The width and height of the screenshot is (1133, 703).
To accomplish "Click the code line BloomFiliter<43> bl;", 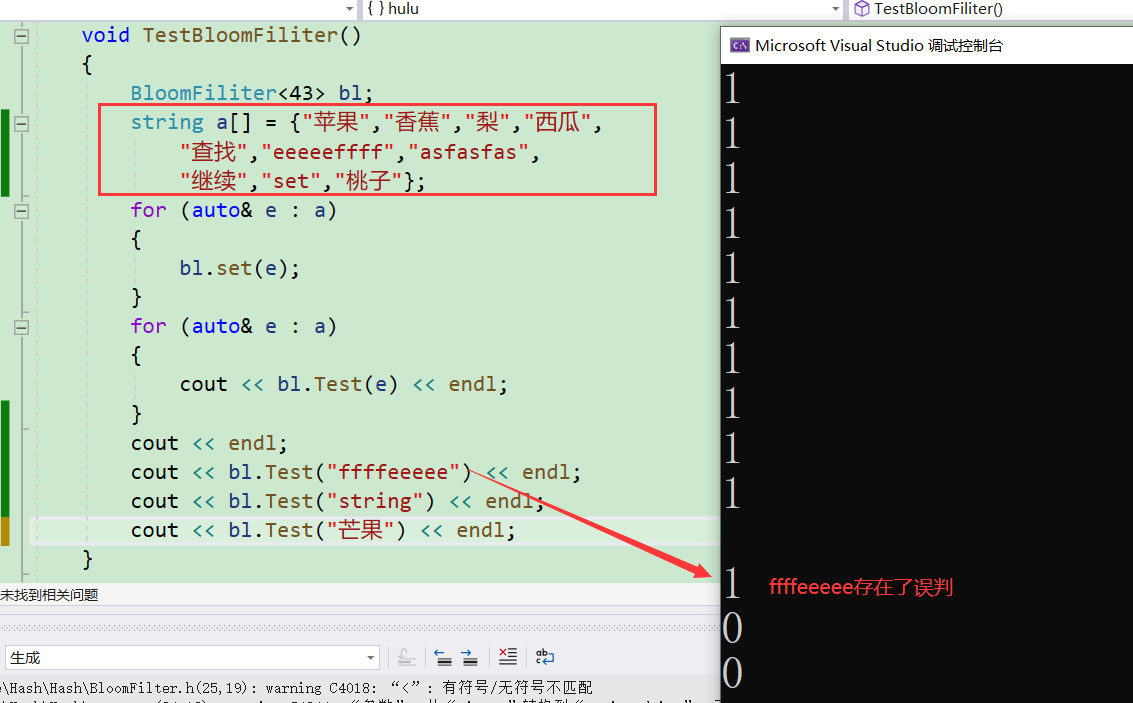I will [x=251, y=93].
